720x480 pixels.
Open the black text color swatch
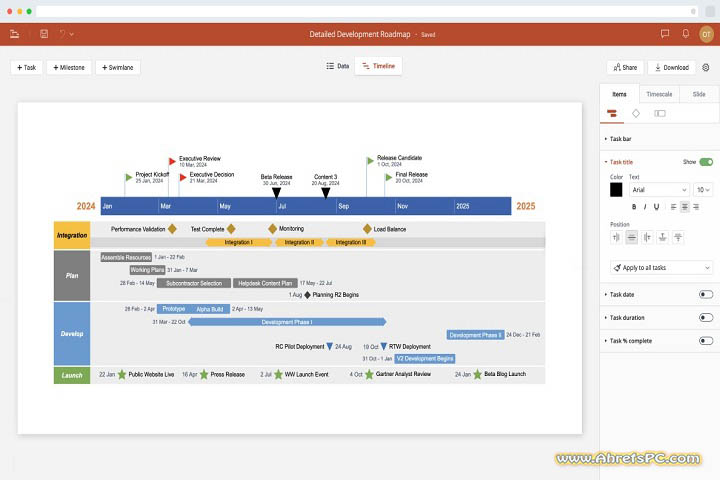coord(616,190)
